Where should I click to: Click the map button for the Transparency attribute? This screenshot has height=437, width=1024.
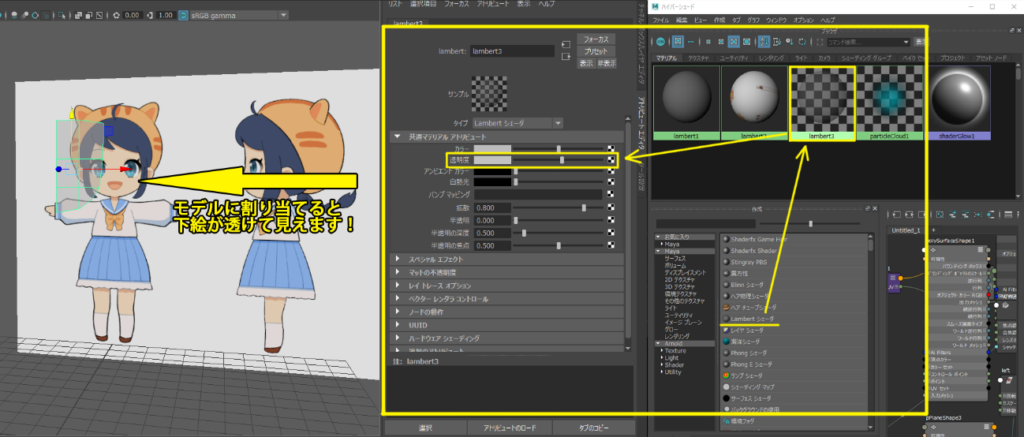(x=611, y=159)
